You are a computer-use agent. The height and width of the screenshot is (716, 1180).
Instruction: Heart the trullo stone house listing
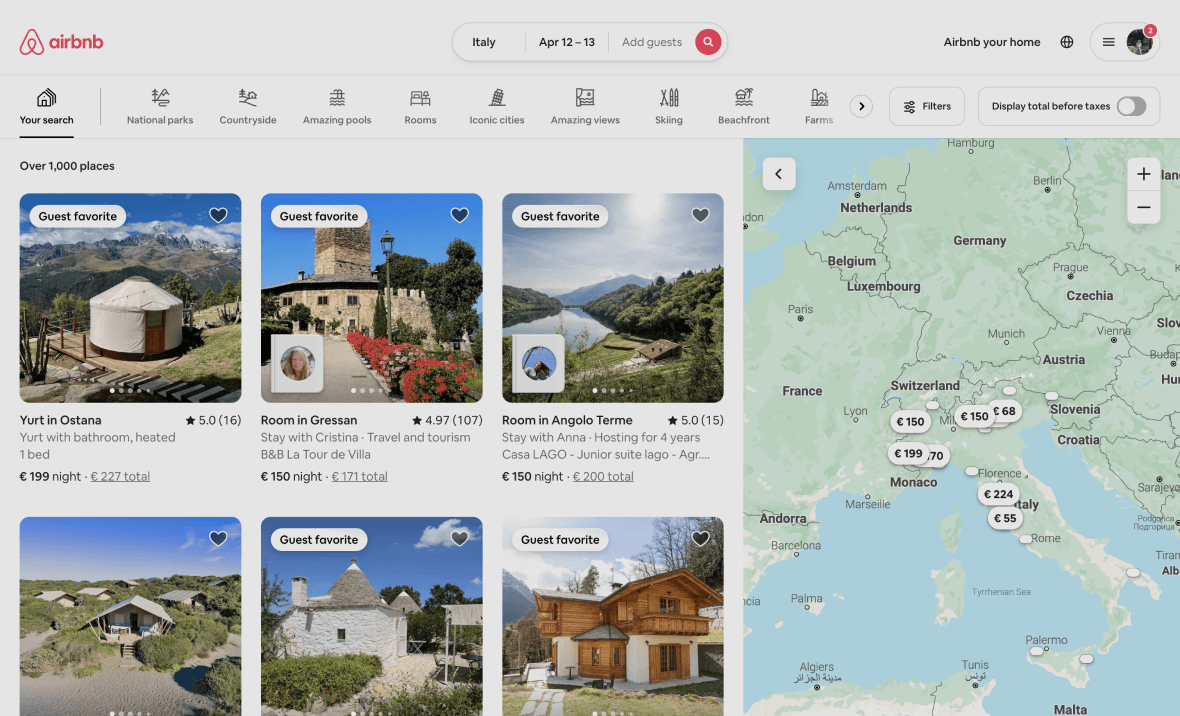[x=459, y=538]
